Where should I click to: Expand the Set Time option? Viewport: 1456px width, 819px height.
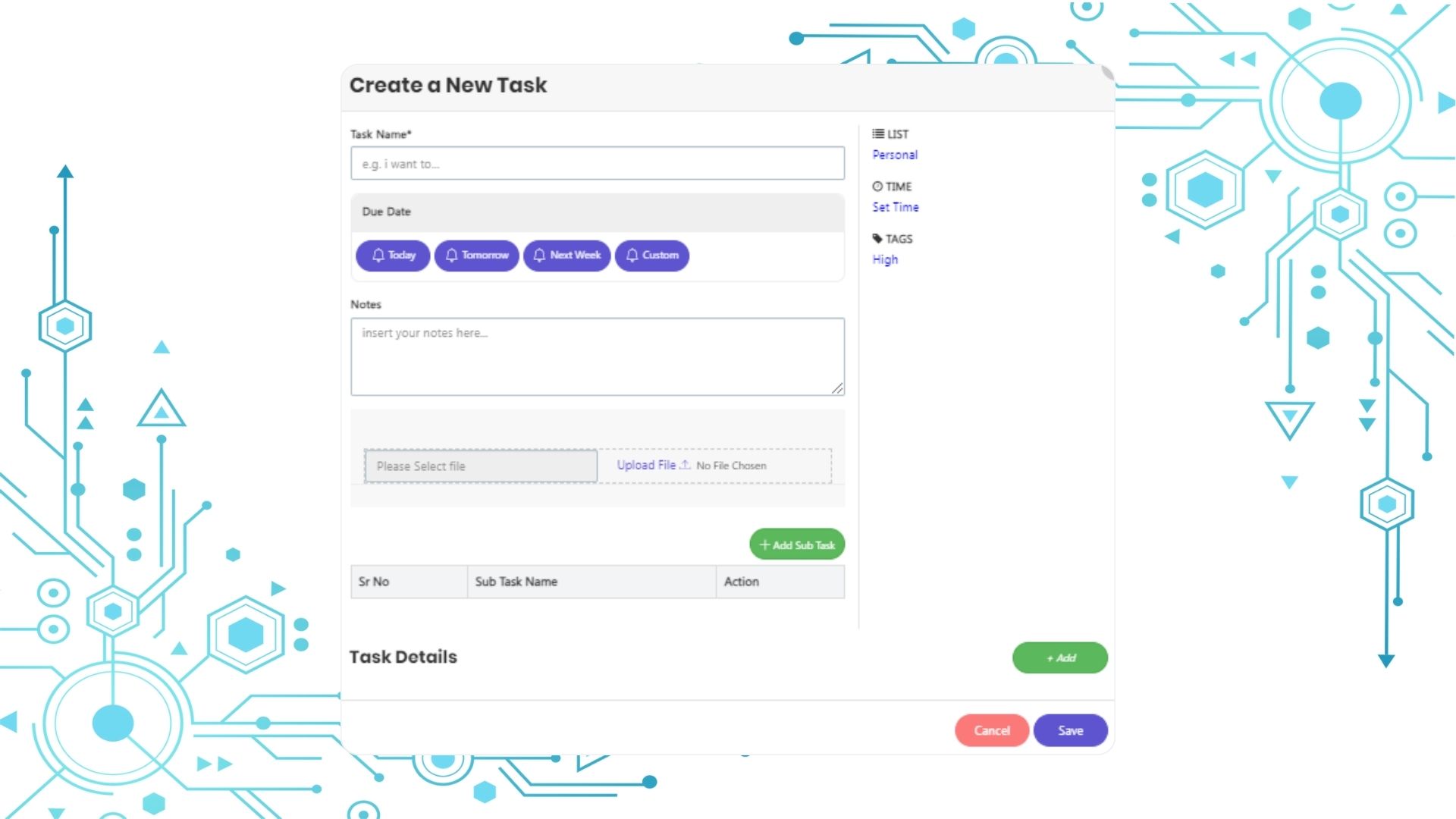pyautogui.click(x=893, y=207)
